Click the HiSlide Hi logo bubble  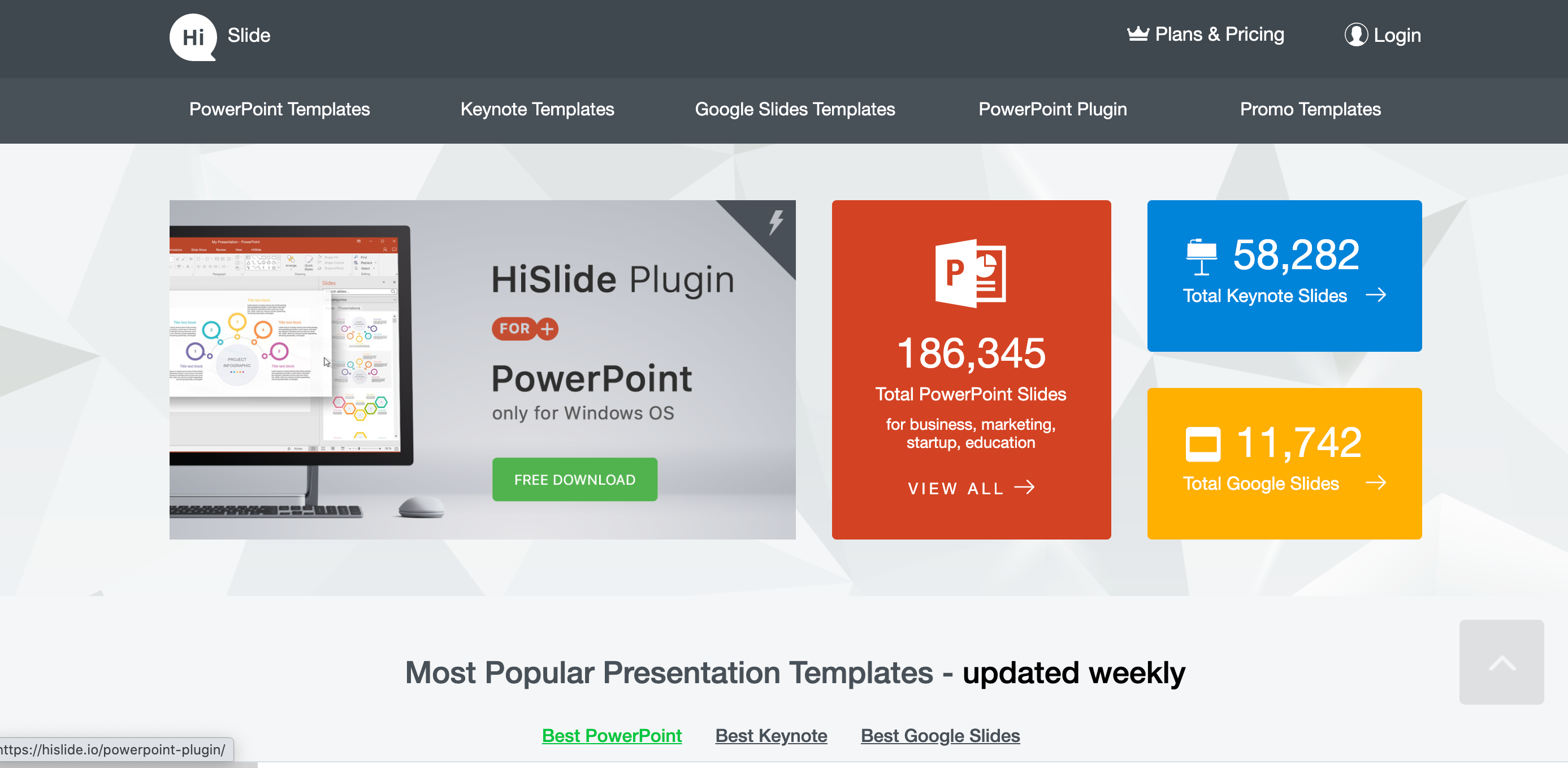coord(193,37)
